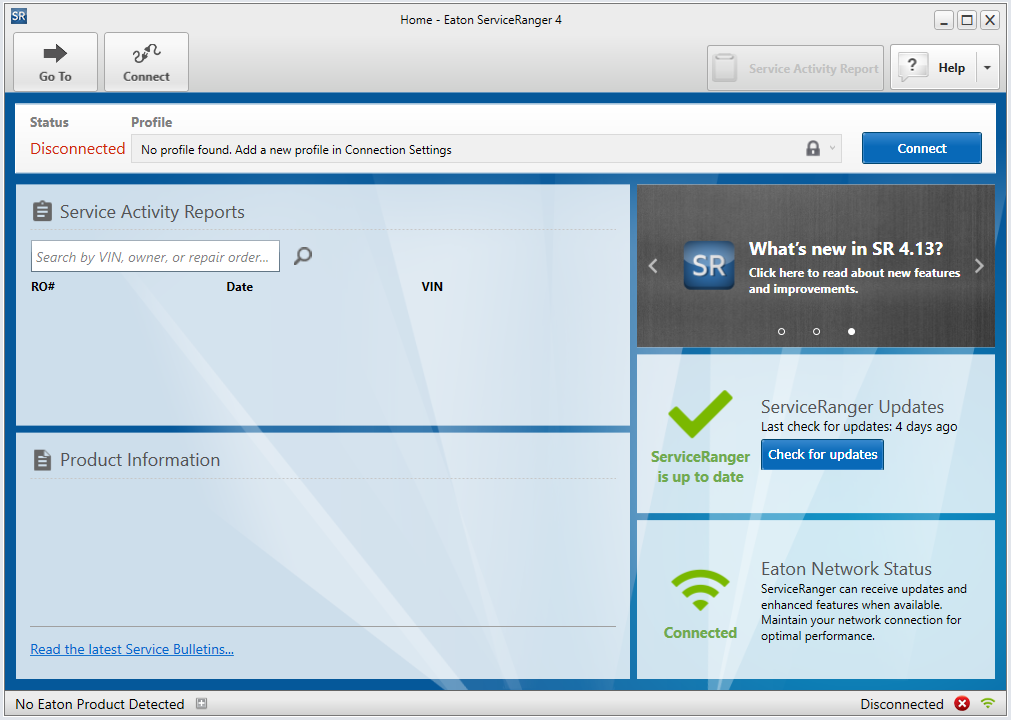Select the second carousel dot indicator

(816, 331)
